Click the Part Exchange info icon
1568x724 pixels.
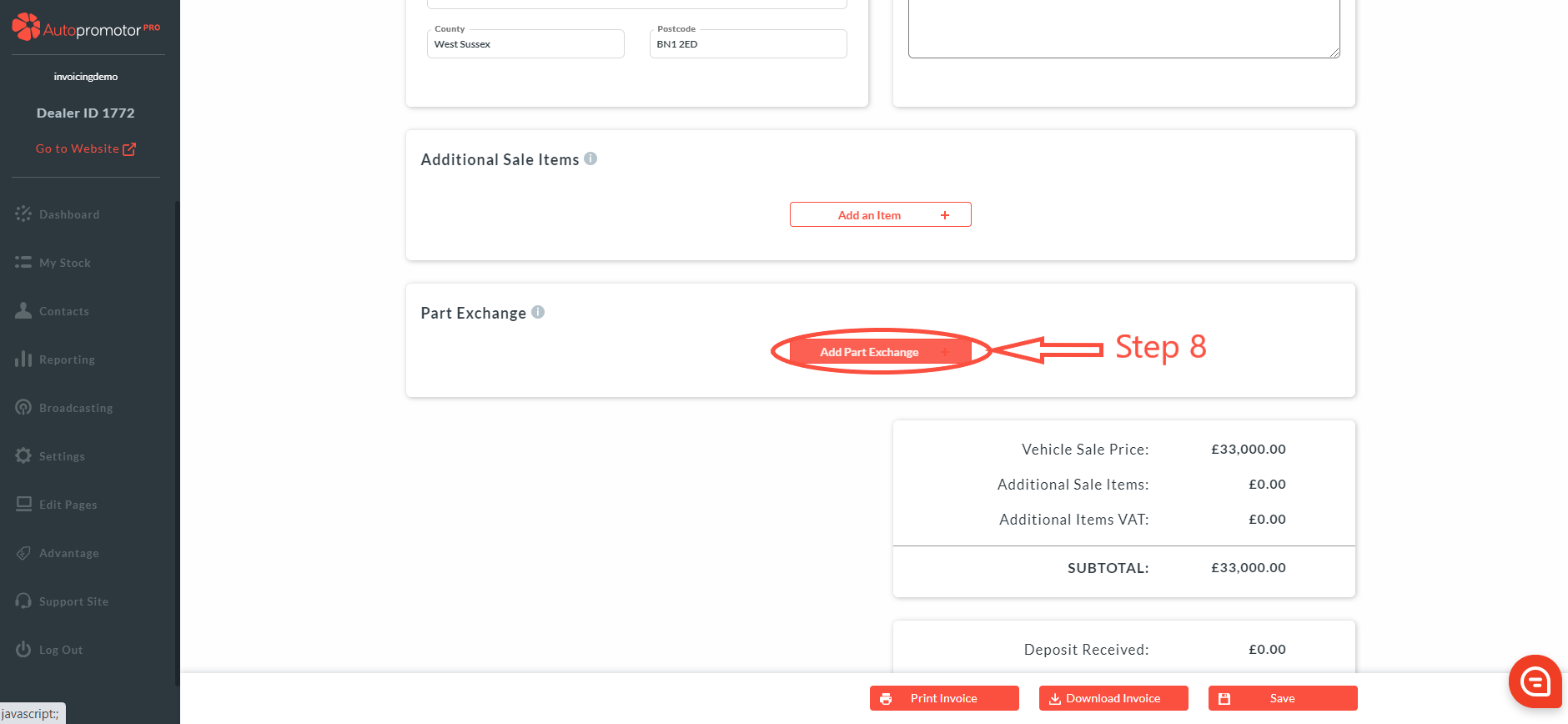click(538, 312)
